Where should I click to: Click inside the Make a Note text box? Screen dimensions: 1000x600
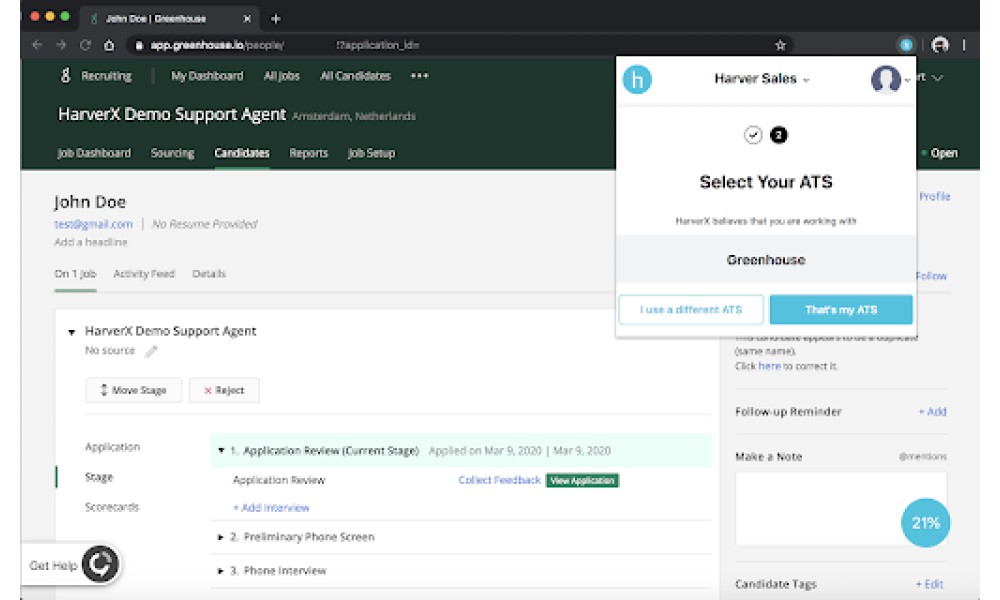[841, 509]
